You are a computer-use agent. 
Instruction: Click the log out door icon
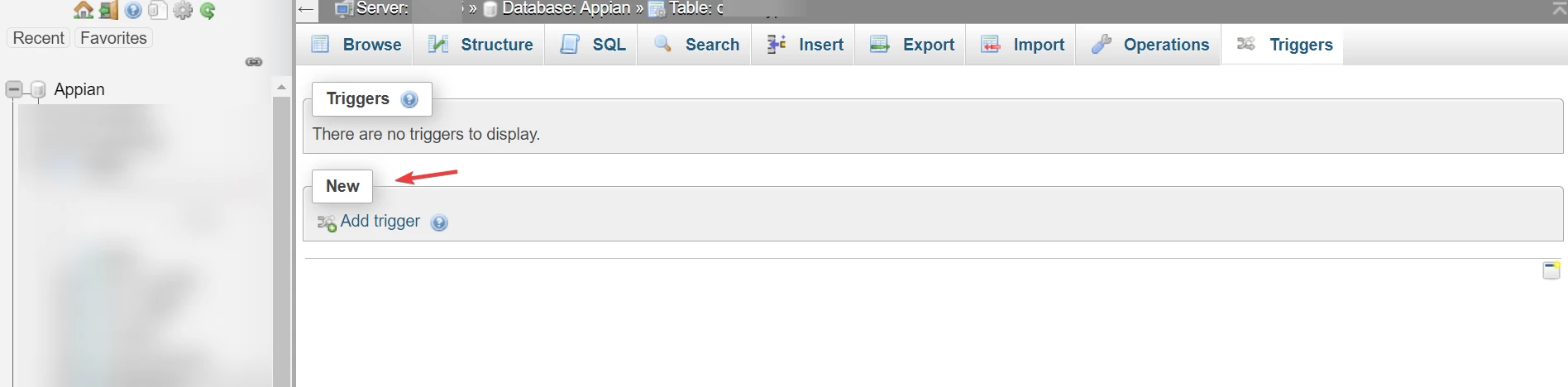click(108, 10)
